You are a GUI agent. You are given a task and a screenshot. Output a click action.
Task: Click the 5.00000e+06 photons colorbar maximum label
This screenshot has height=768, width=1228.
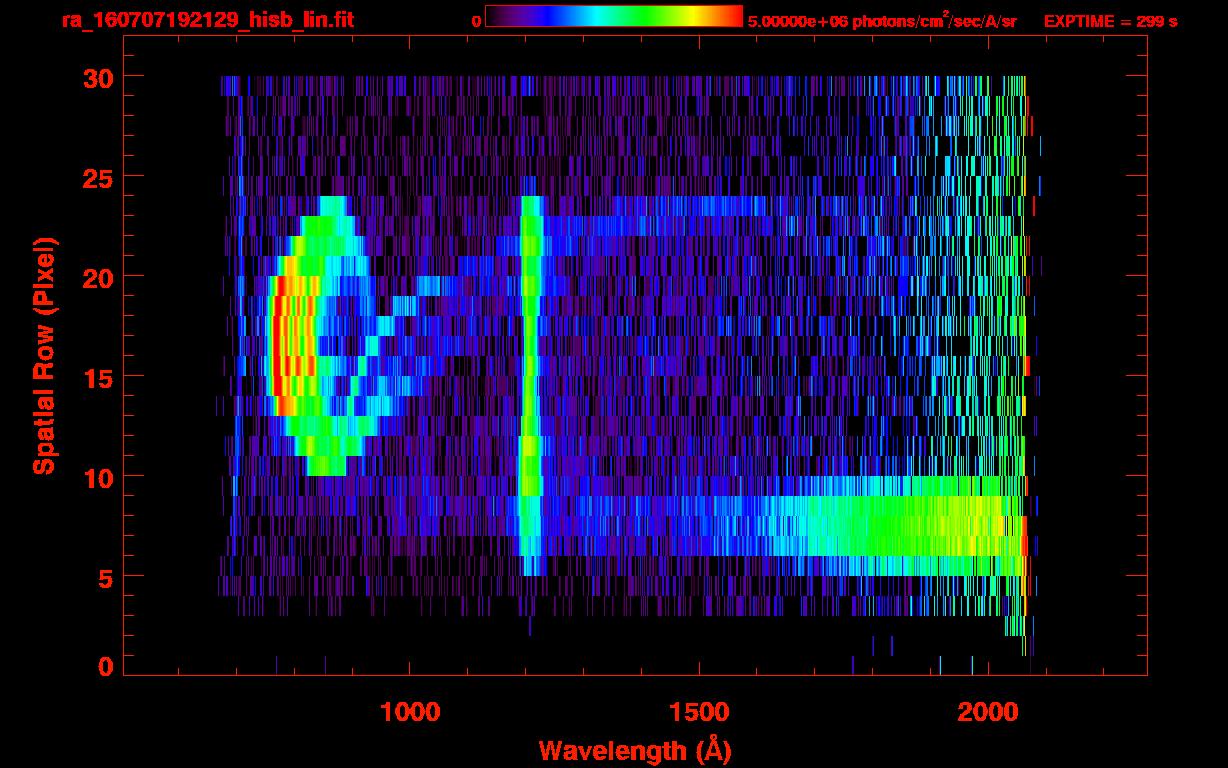tap(882, 20)
